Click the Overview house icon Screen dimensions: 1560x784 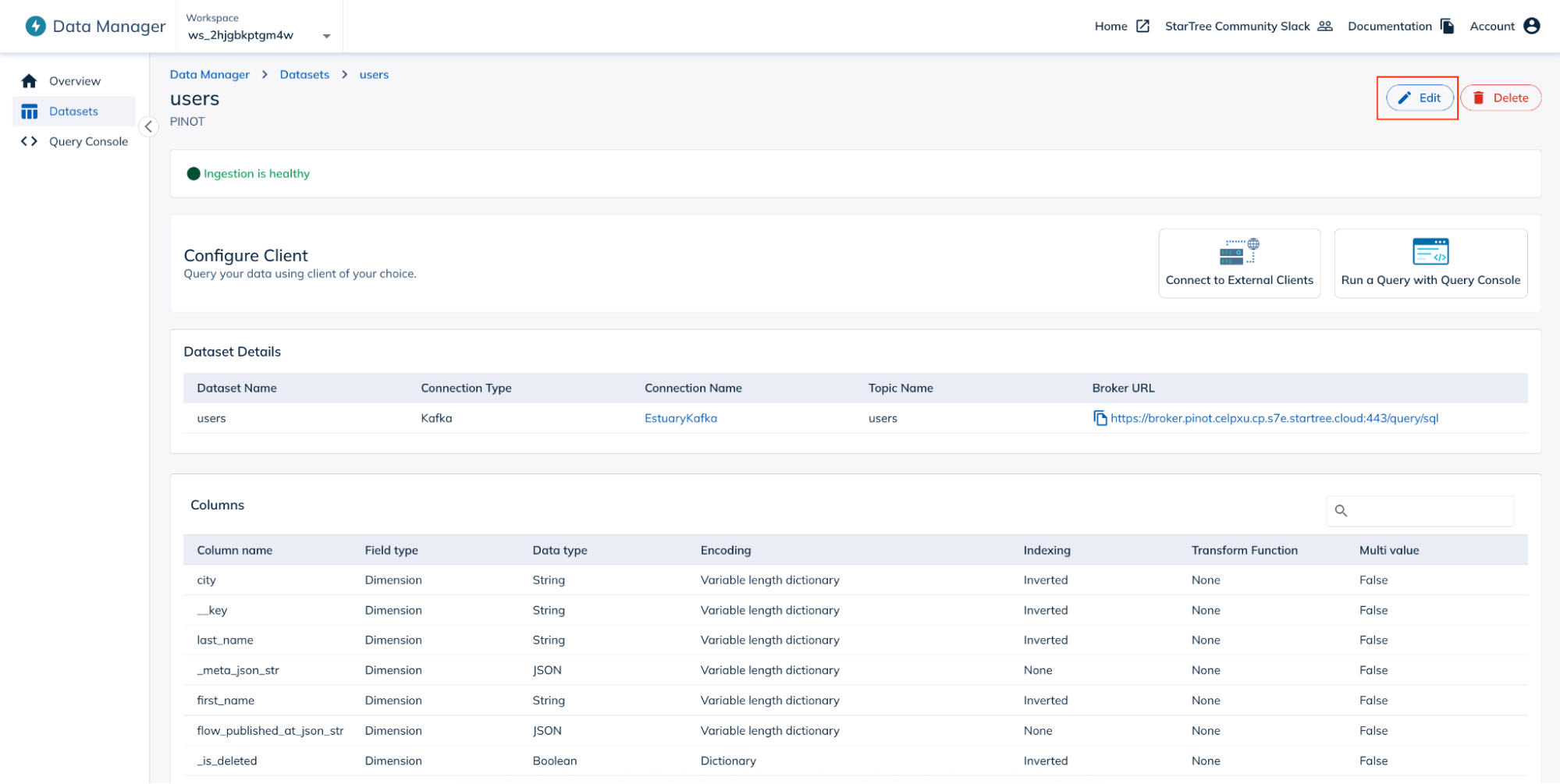point(30,81)
